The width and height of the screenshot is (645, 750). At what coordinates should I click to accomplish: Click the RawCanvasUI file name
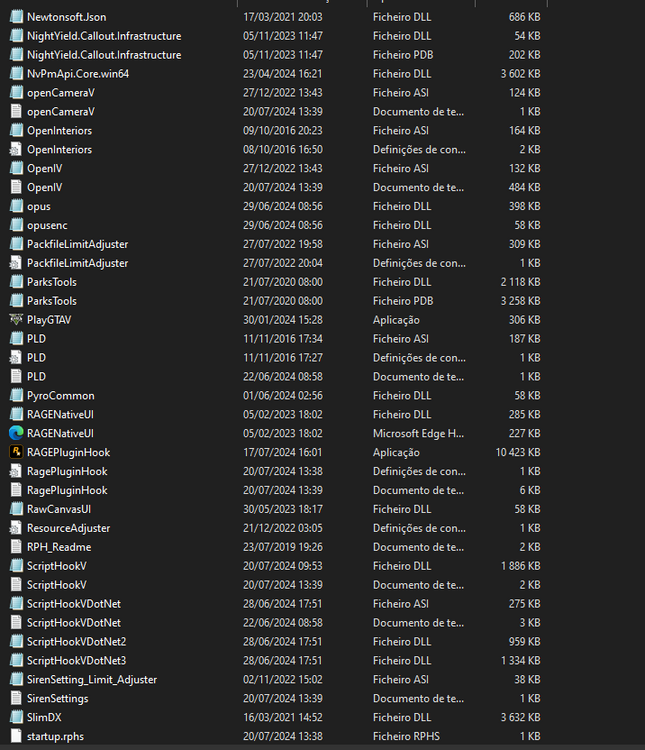click(59, 509)
